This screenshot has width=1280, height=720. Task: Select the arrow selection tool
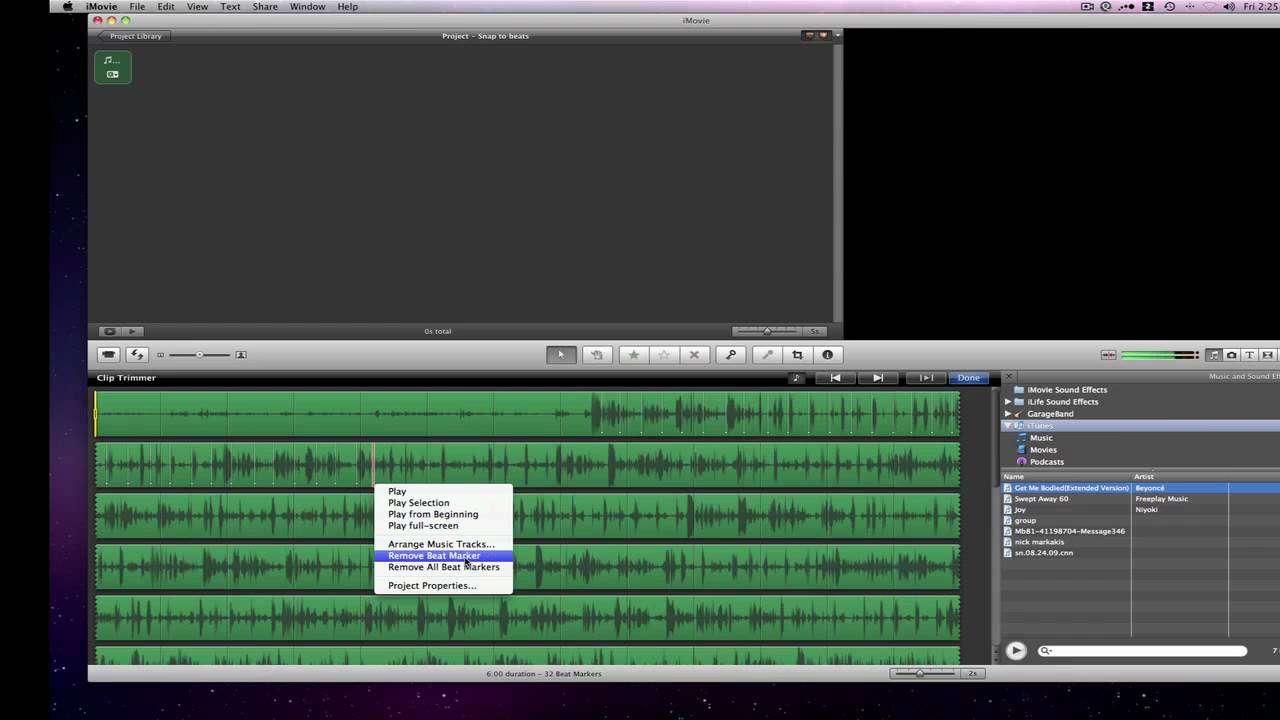pyautogui.click(x=561, y=355)
